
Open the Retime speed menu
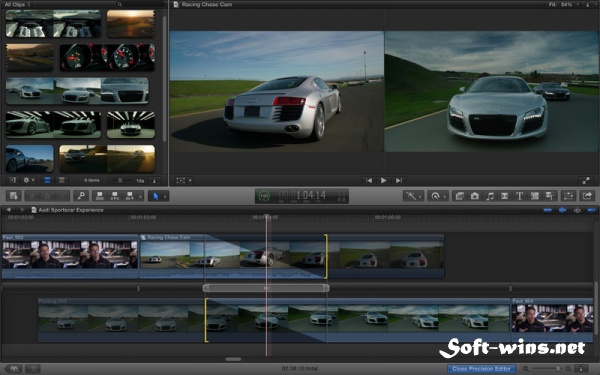pyautogui.click(x=437, y=196)
